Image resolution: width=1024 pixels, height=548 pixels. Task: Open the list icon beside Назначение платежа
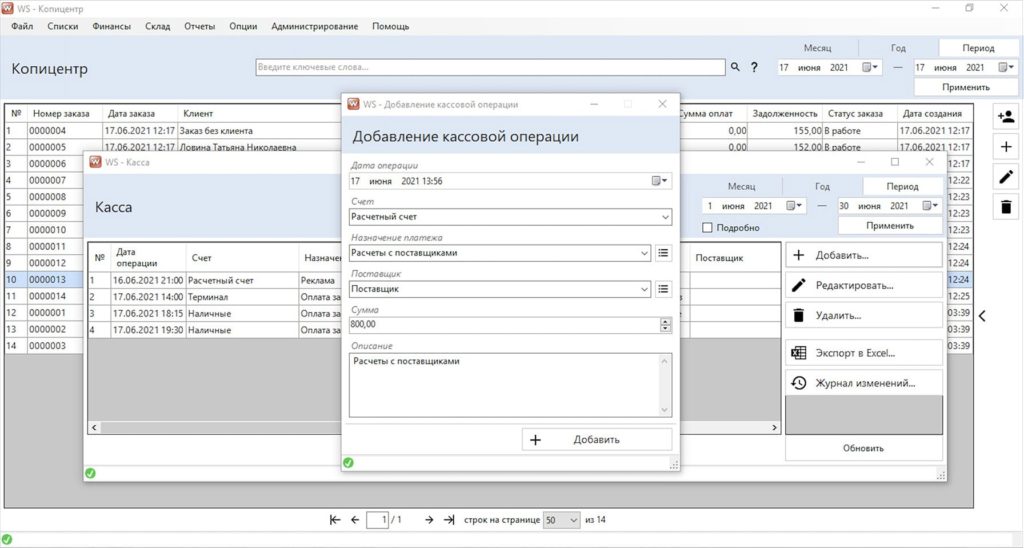coord(663,253)
